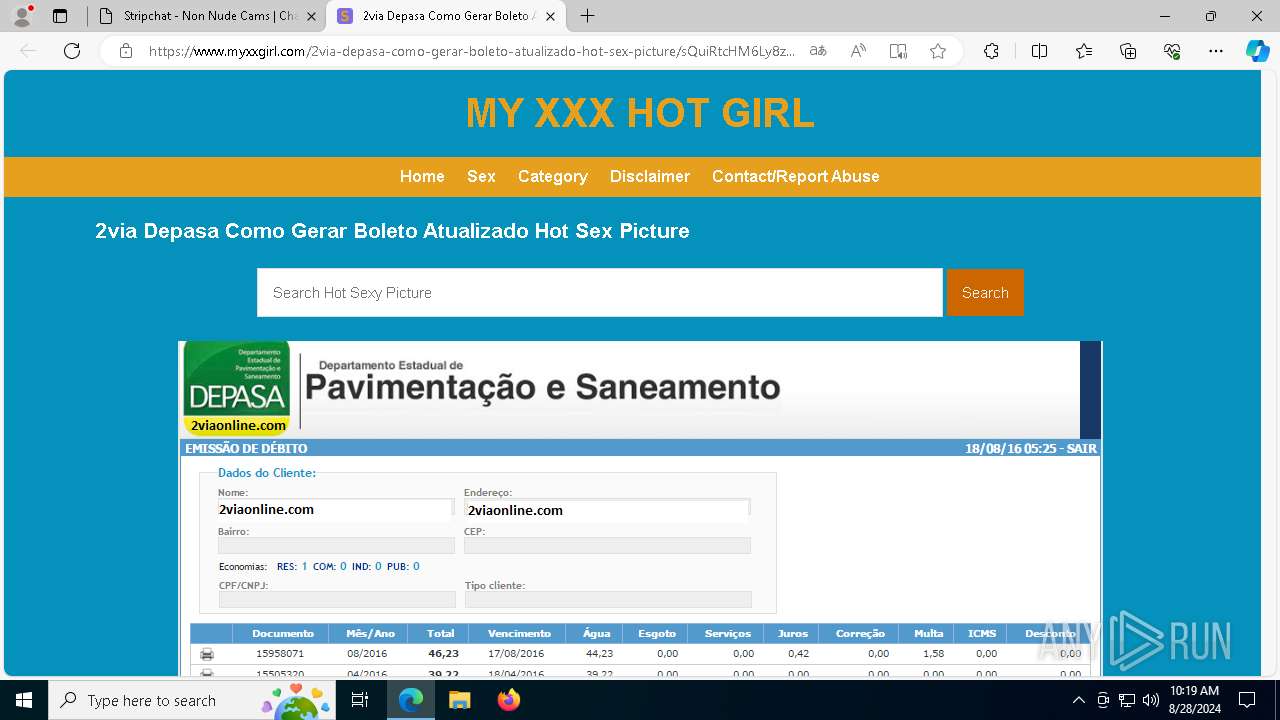Select the 2via Depasa tab
The height and width of the screenshot is (720, 1280).
[x=446, y=16]
